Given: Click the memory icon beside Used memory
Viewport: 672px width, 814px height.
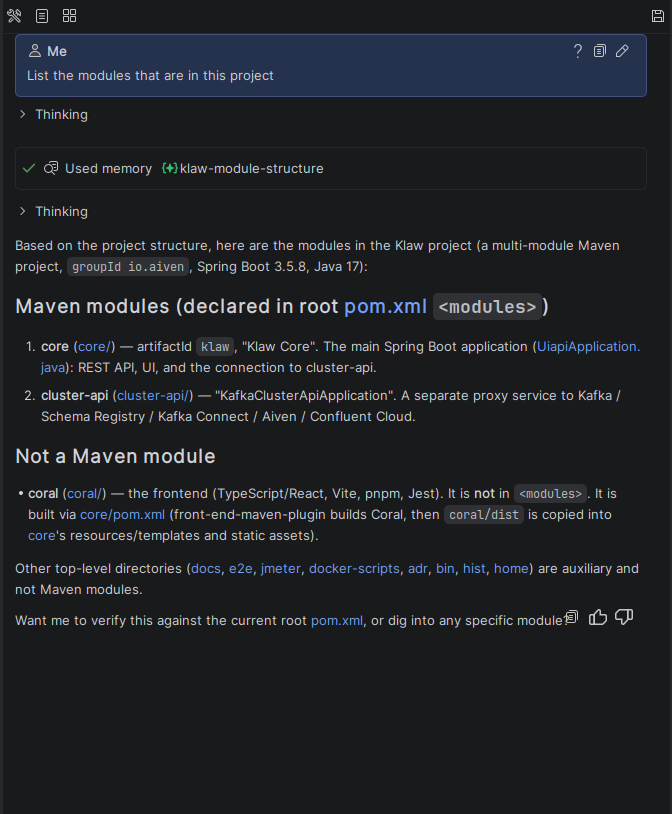Looking at the screenshot, I should (51, 168).
